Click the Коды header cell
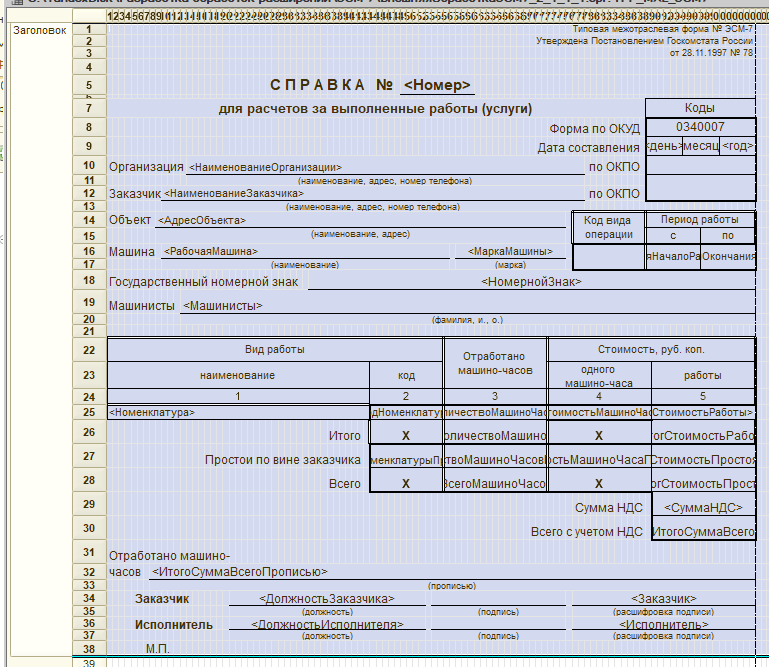The width and height of the screenshot is (769, 667). point(699,108)
